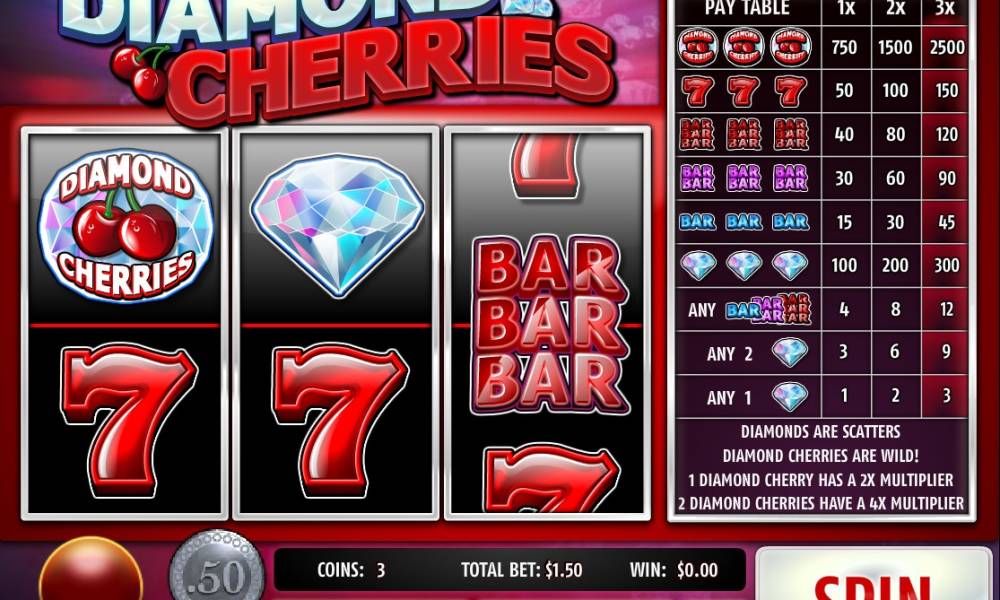
Task: Click the COINS: 3 display
Action: pyautogui.click(x=351, y=569)
